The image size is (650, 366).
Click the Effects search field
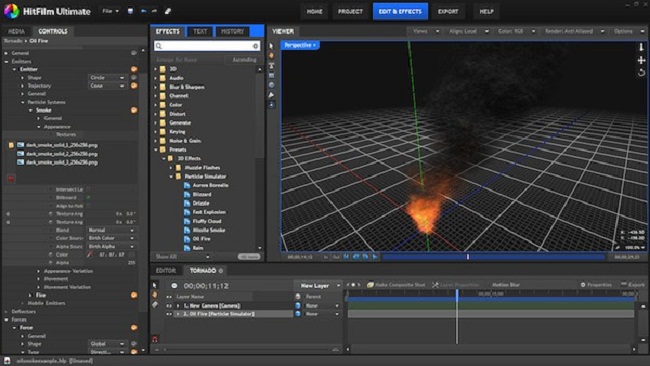(x=207, y=46)
